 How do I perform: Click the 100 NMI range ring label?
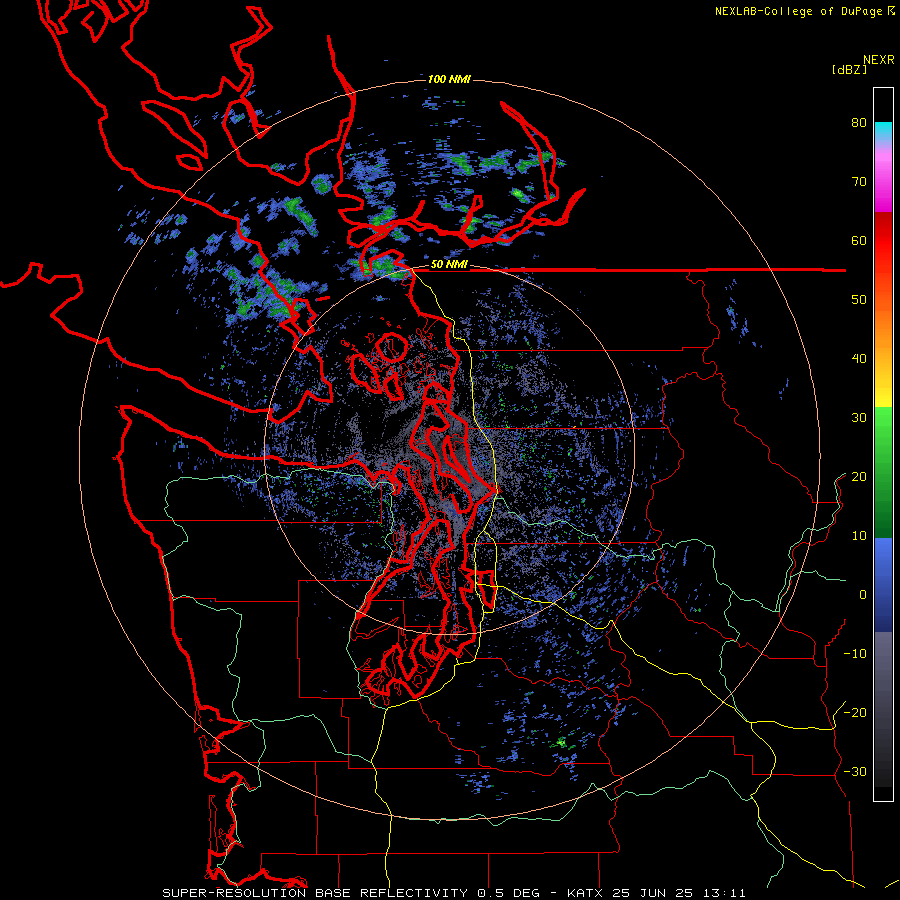coord(449,79)
